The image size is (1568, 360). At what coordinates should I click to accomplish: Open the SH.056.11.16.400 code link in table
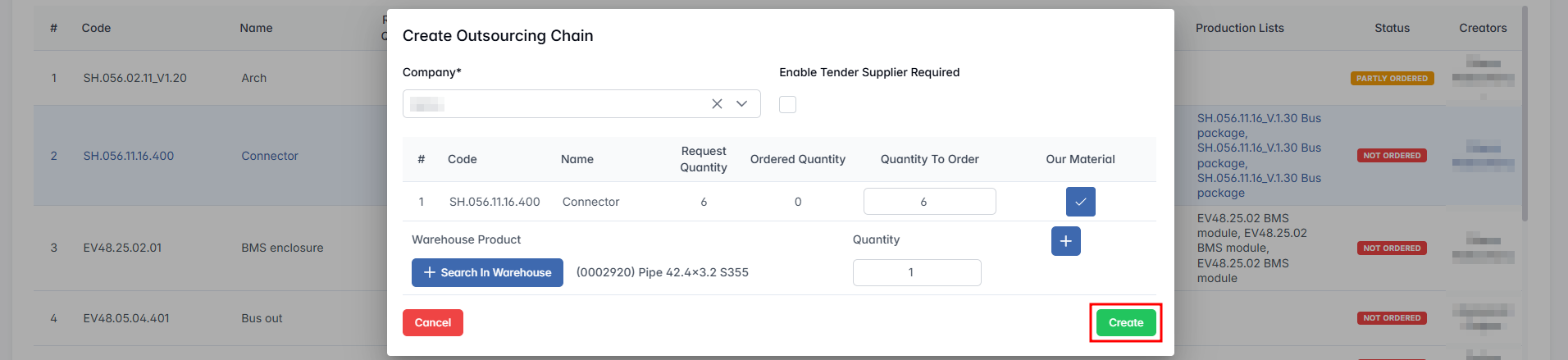(x=129, y=156)
